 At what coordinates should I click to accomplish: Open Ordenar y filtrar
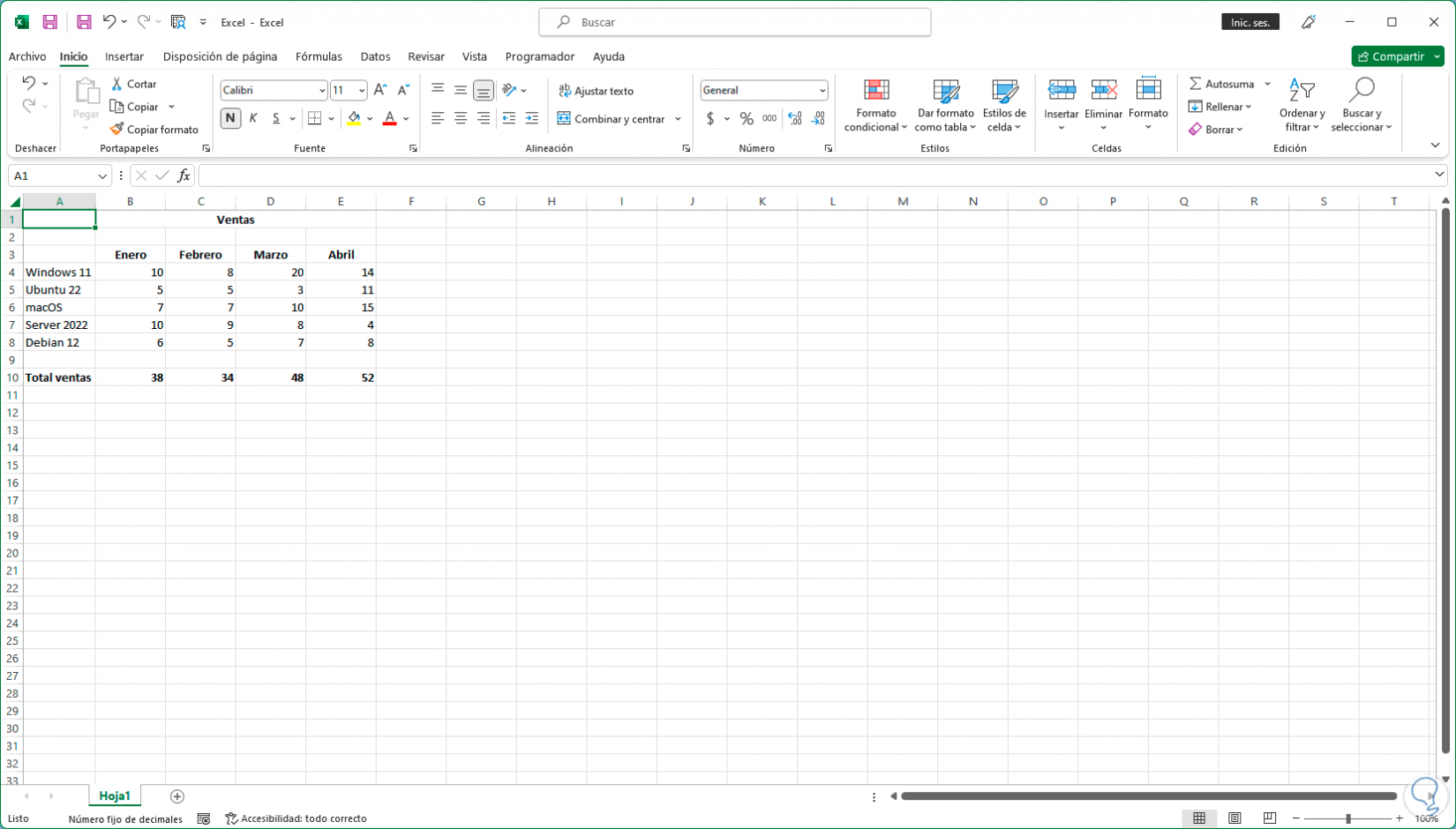(1302, 106)
